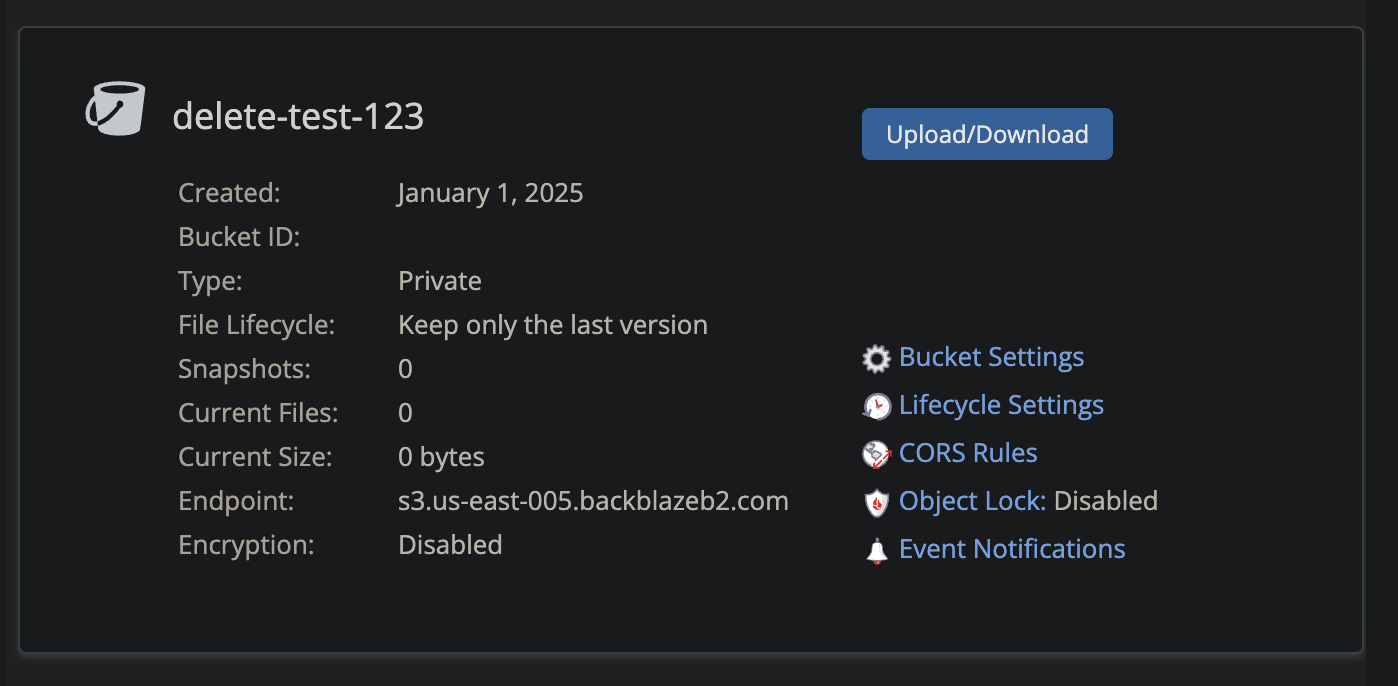Open the Bucket Settings link

[x=991, y=357]
